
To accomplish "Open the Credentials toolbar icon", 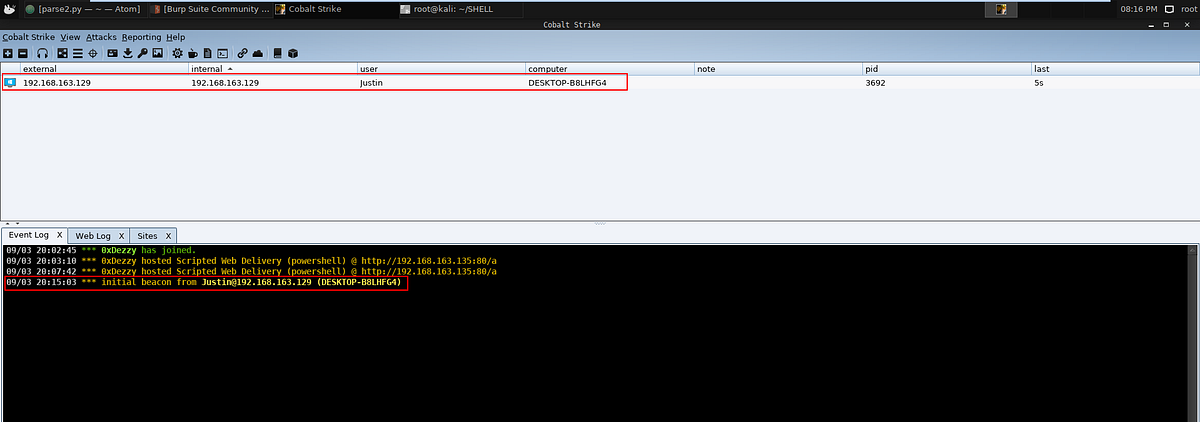I will coord(112,53).
